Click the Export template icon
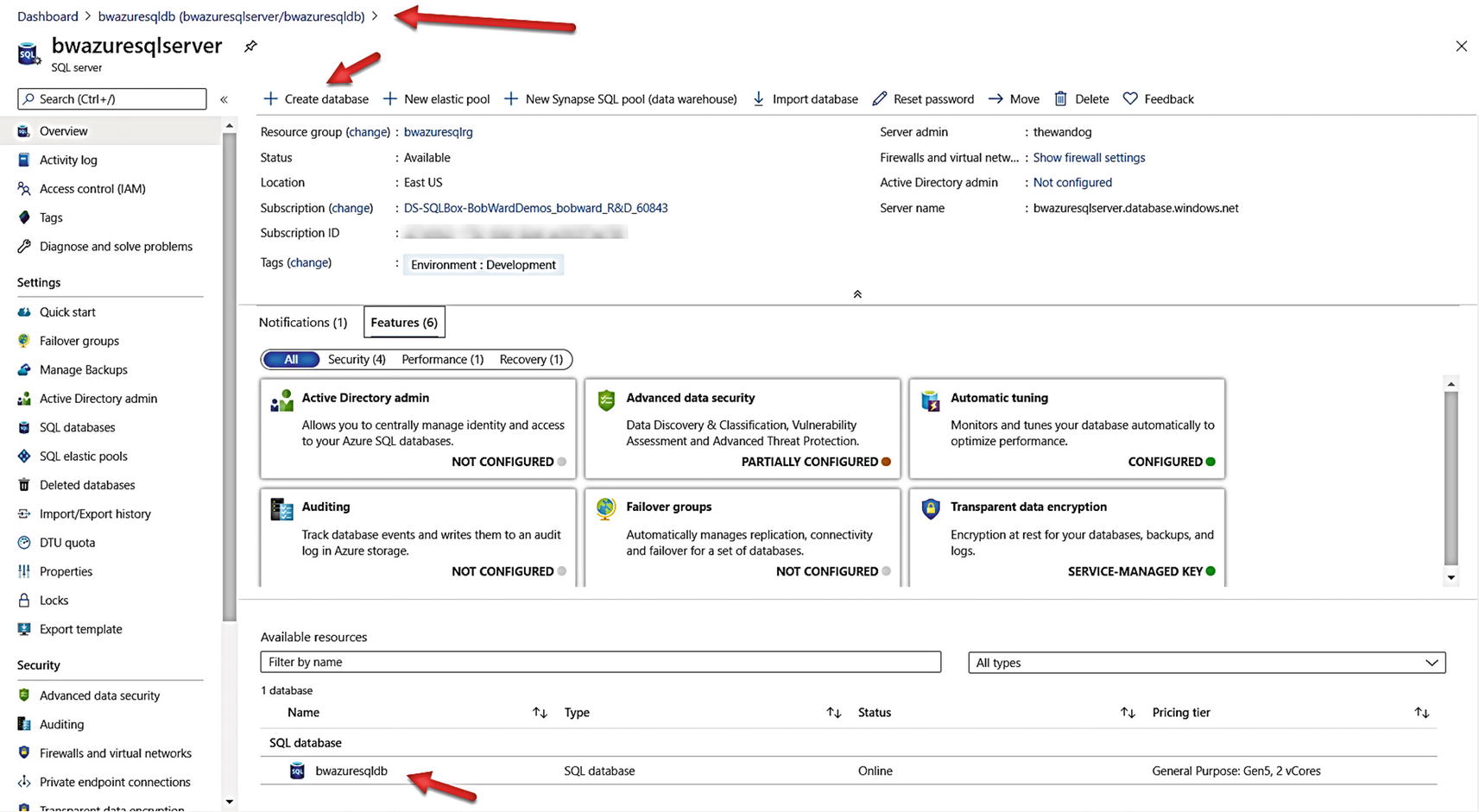 point(24,629)
